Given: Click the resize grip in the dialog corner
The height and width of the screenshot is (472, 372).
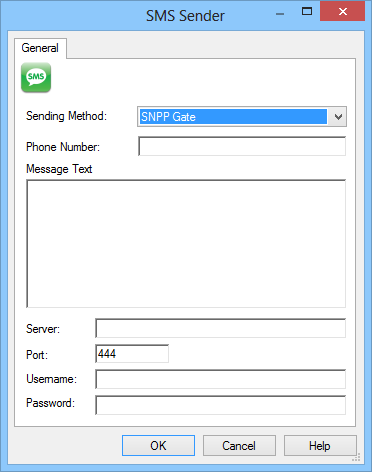Looking at the screenshot, I should tap(356, 457).
